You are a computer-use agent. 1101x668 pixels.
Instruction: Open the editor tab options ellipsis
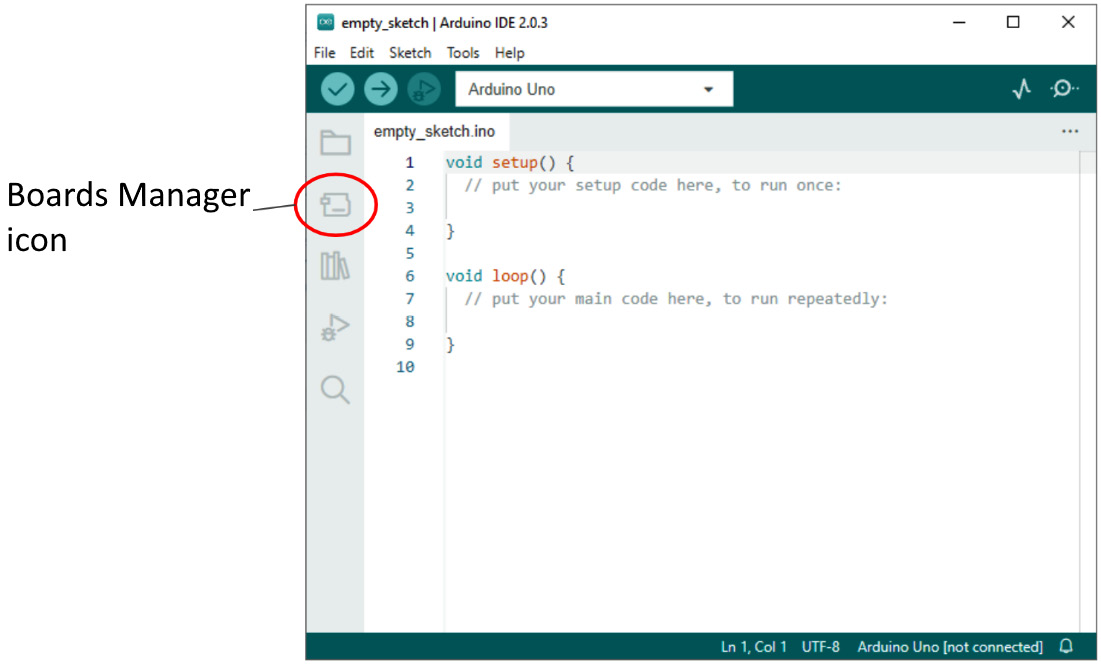pyautogui.click(x=1069, y=131)
